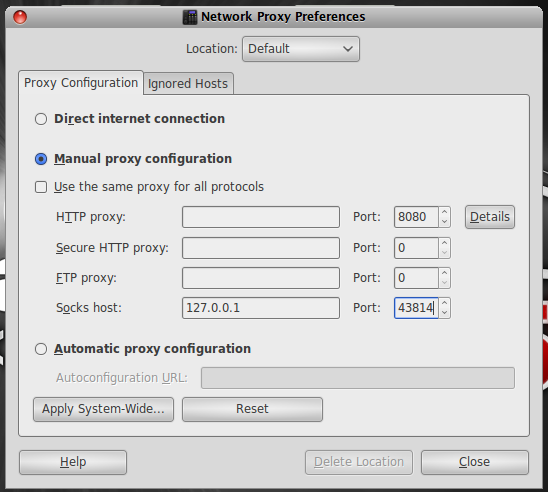Screen dimensions: 548x492
Task: Select Direct internet connection option
Action: click(41, 119)
